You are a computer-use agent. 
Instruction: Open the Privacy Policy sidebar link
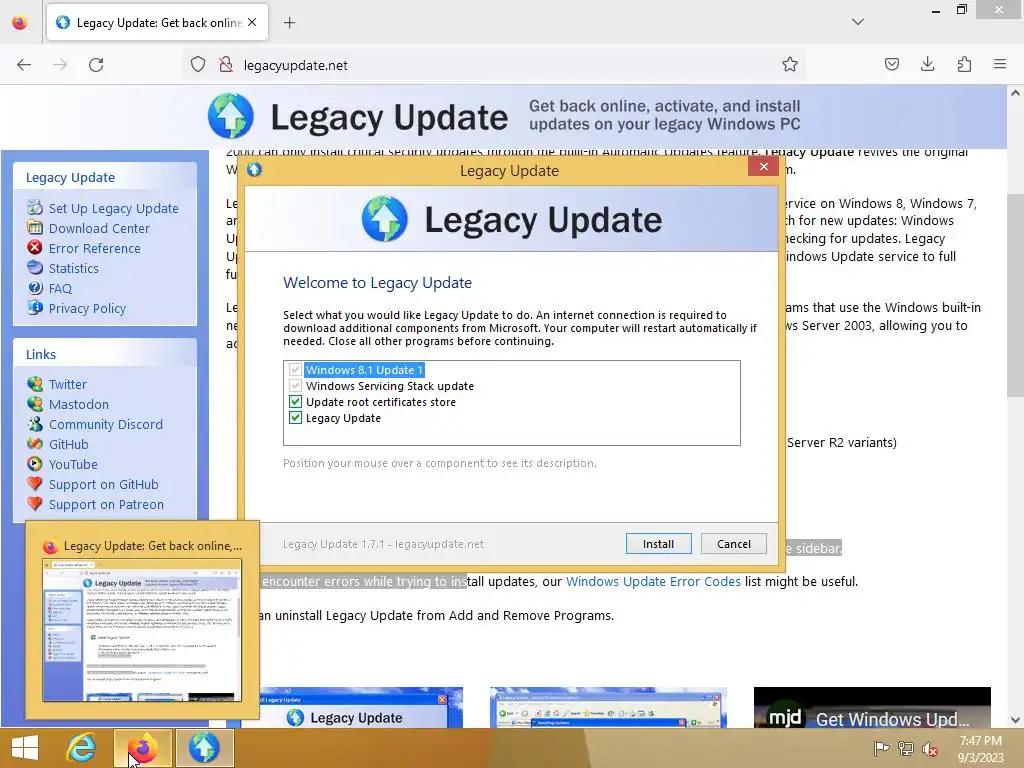coord(88,308)
